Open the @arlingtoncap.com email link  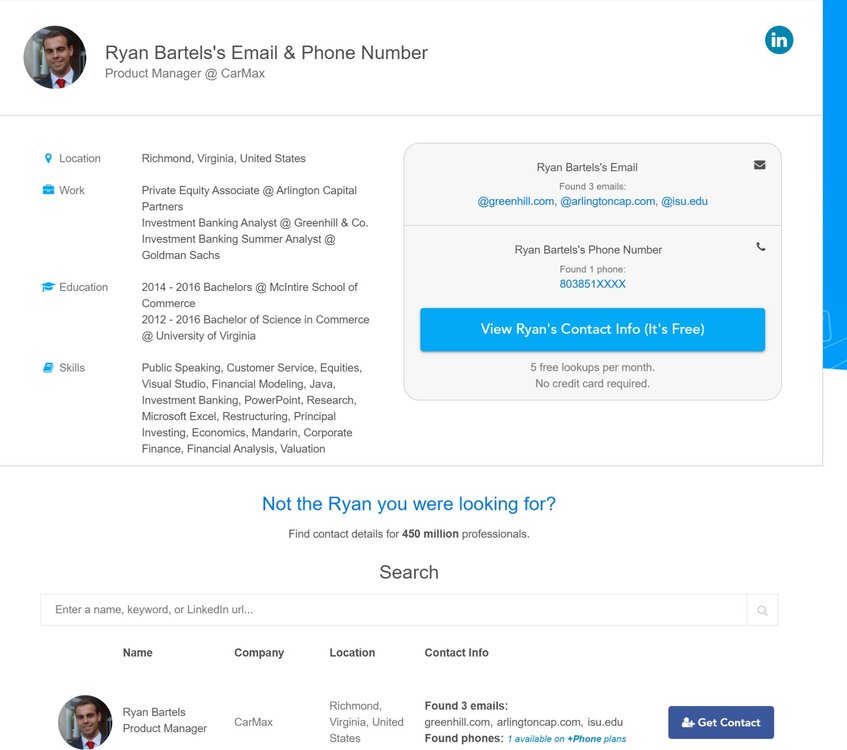608,201
